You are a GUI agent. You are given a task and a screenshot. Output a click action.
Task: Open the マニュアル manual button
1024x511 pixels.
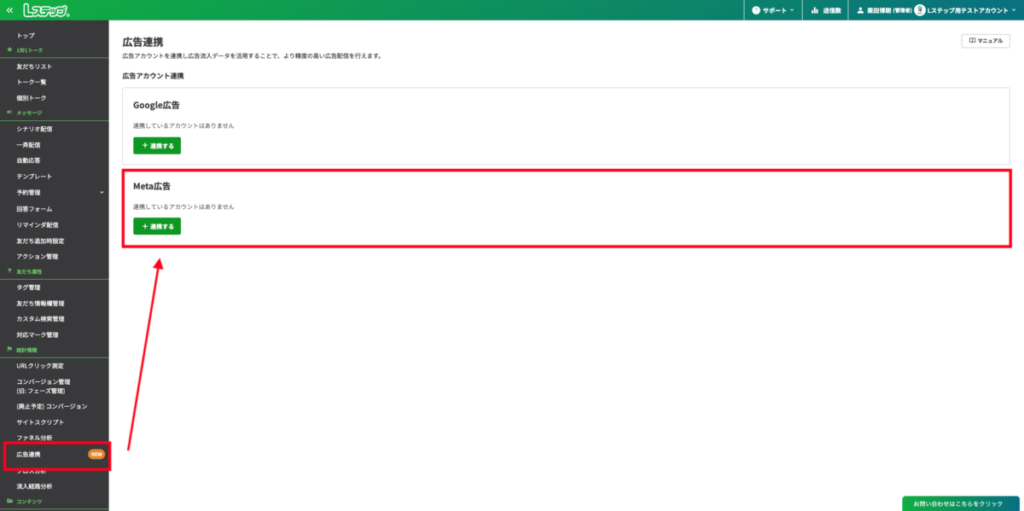click(x=985, y=41)
